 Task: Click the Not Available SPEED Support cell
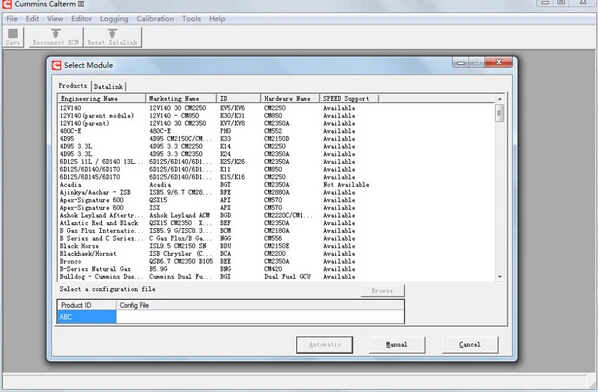click(x=346, y=185)
